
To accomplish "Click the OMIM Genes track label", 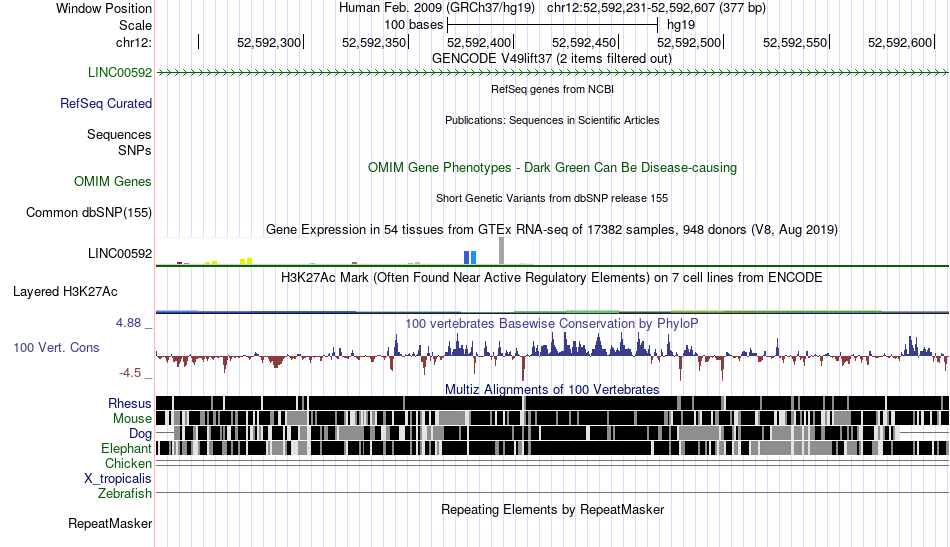I will pos(112,182).
